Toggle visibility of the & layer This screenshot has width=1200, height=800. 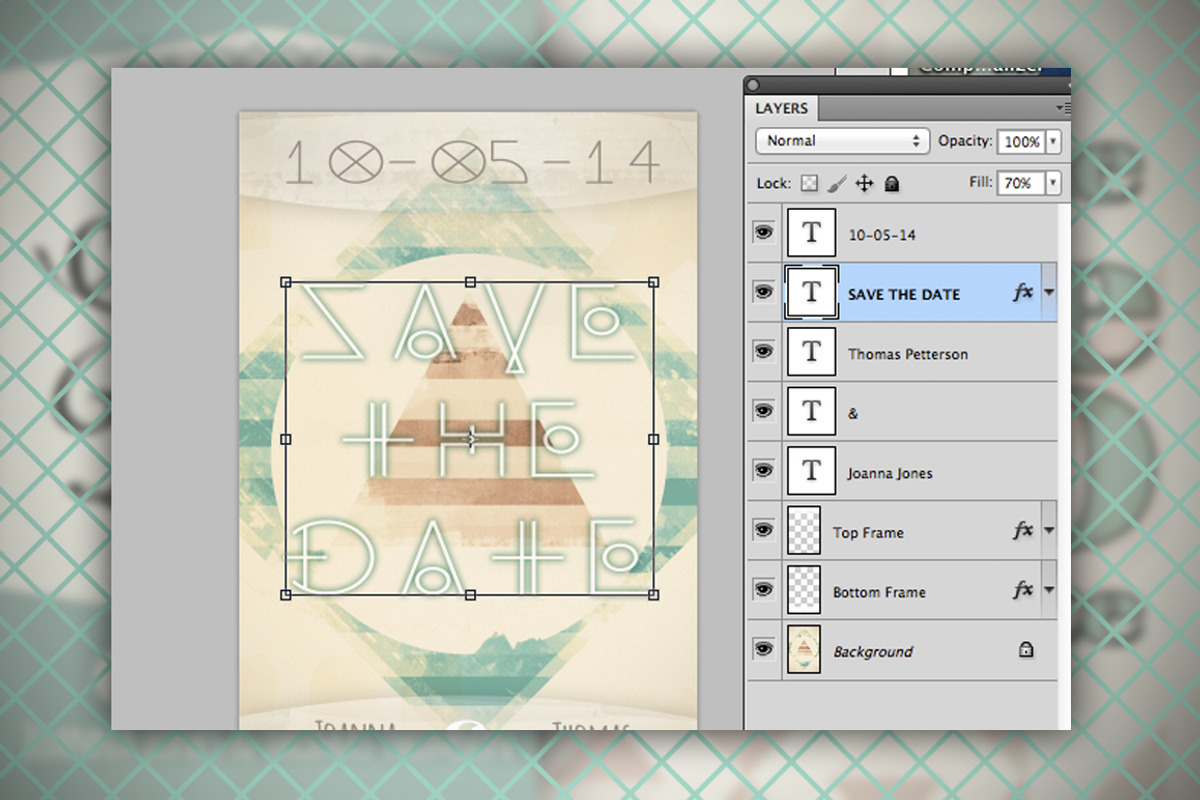[x=764, y=411]
